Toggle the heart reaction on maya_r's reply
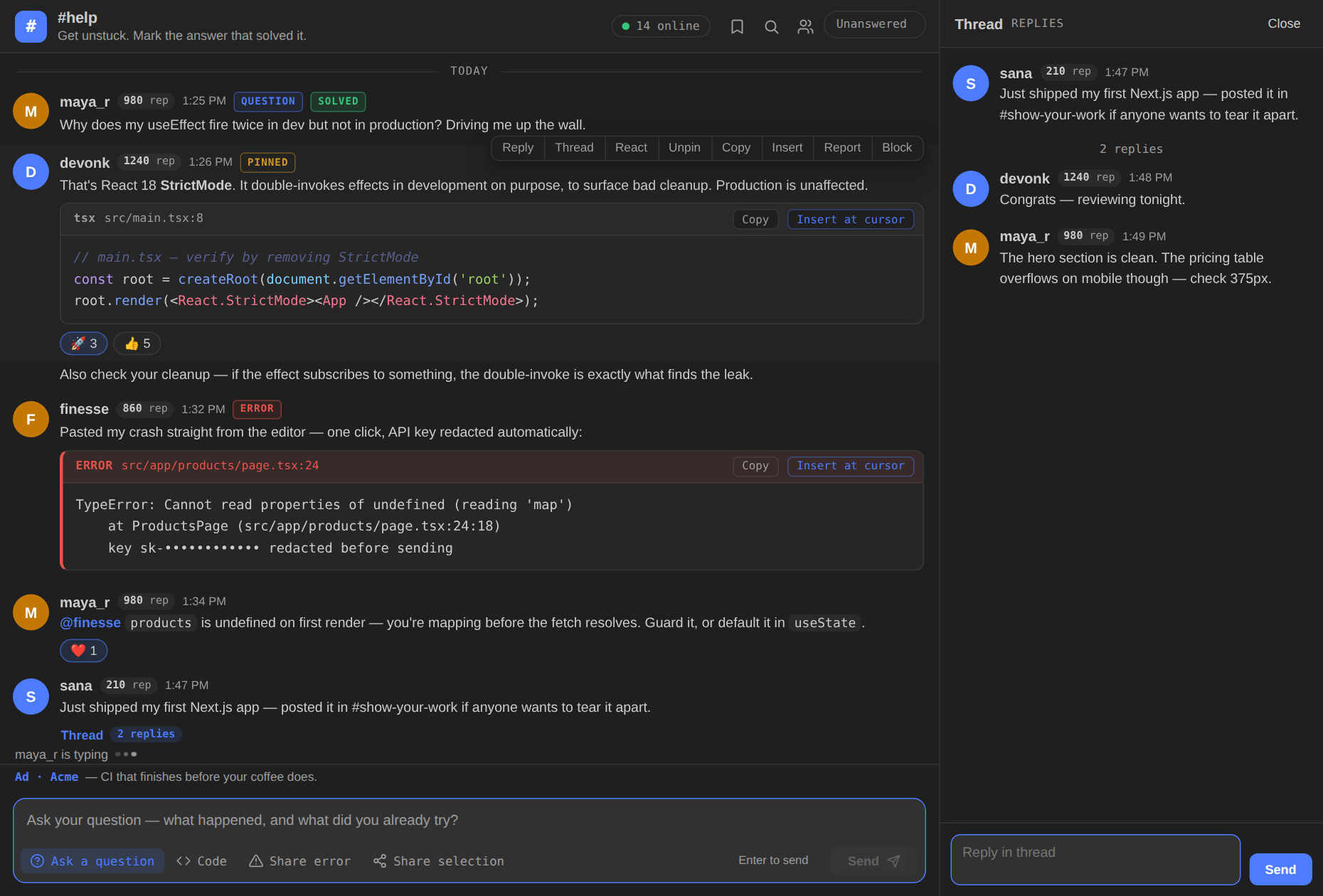1323x896 pixels. tap(84, 651)
